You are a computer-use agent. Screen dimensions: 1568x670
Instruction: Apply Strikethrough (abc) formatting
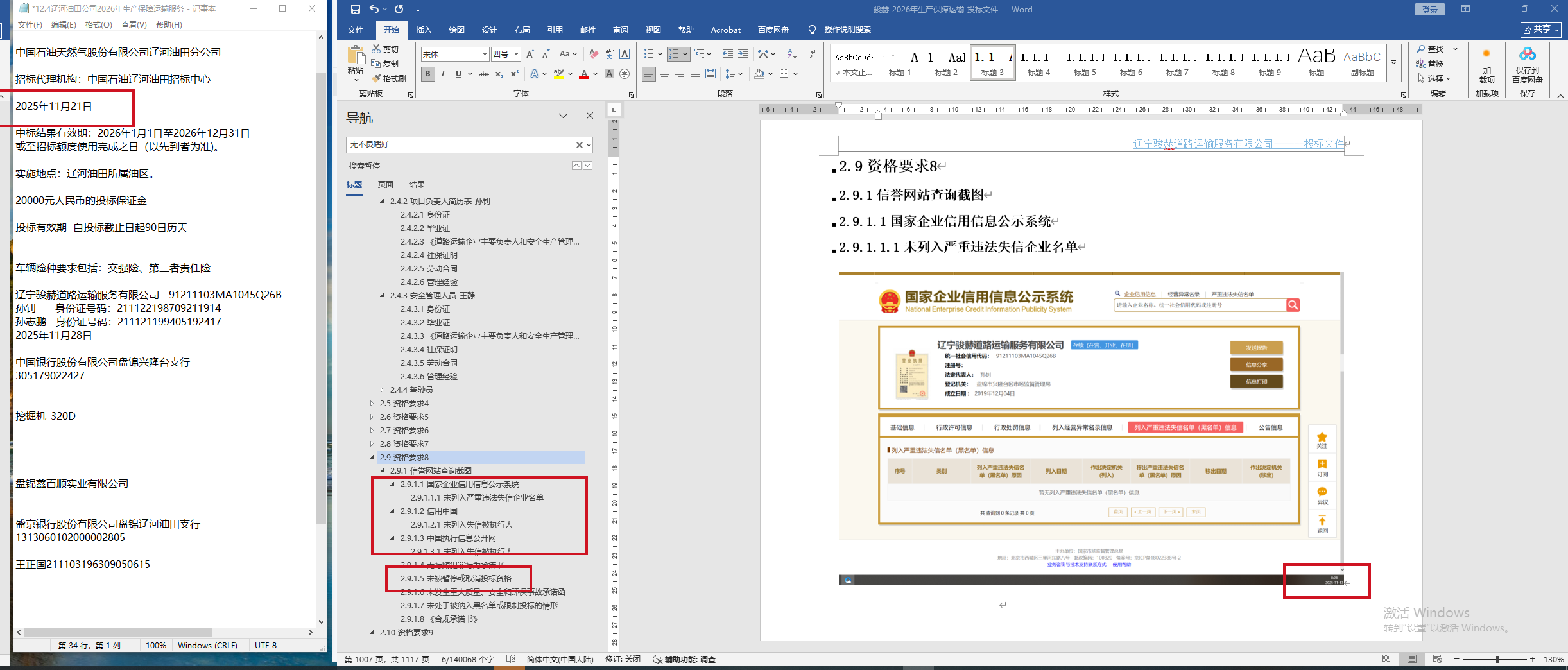click(484, 74)
